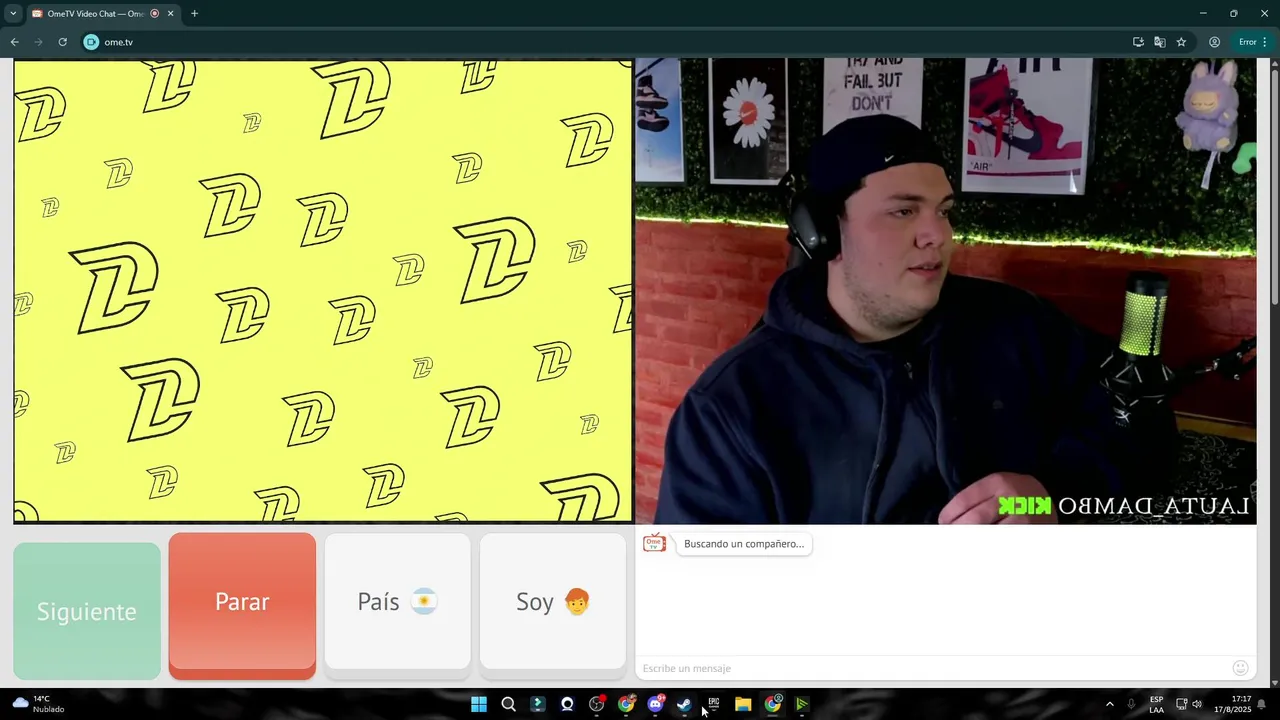This screenshot has height=720, width=1280.
Task: Click the partner video placeholder area
Action: [x=322, y=291]
